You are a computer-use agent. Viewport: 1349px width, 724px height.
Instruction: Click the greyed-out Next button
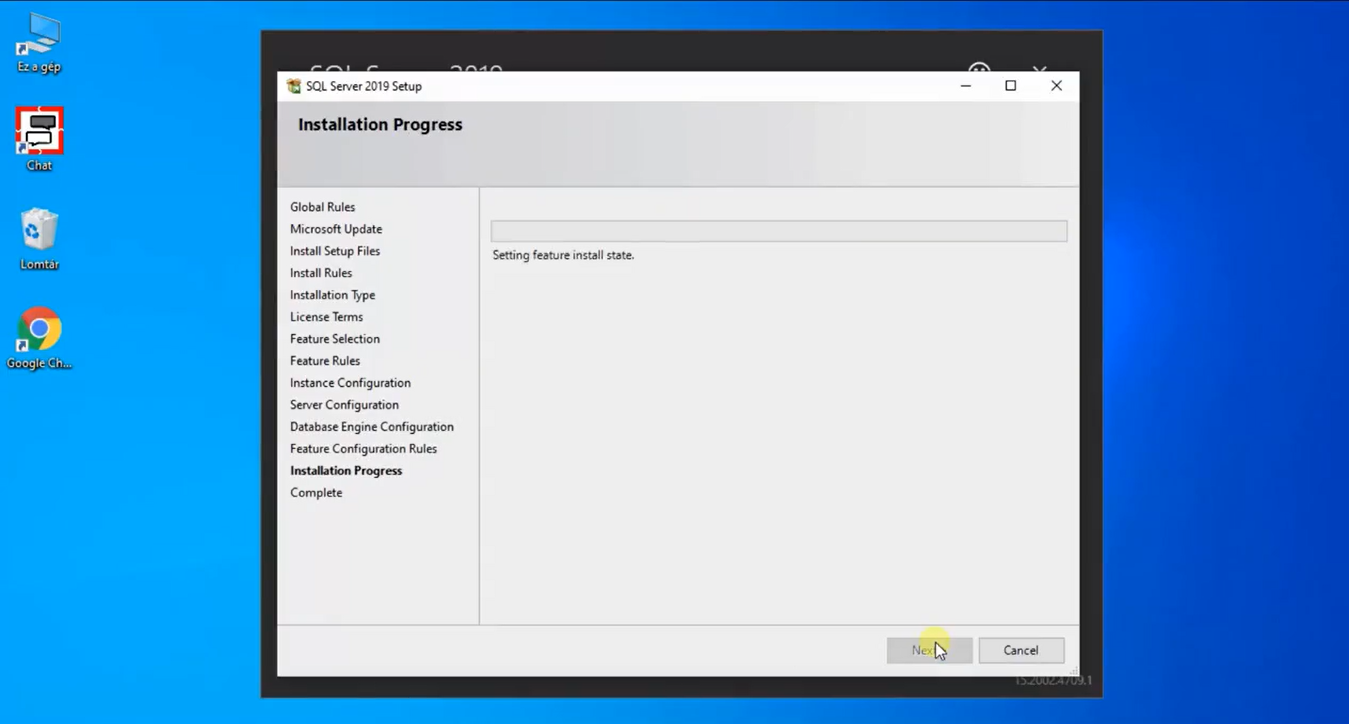click(x=929, y=650)
